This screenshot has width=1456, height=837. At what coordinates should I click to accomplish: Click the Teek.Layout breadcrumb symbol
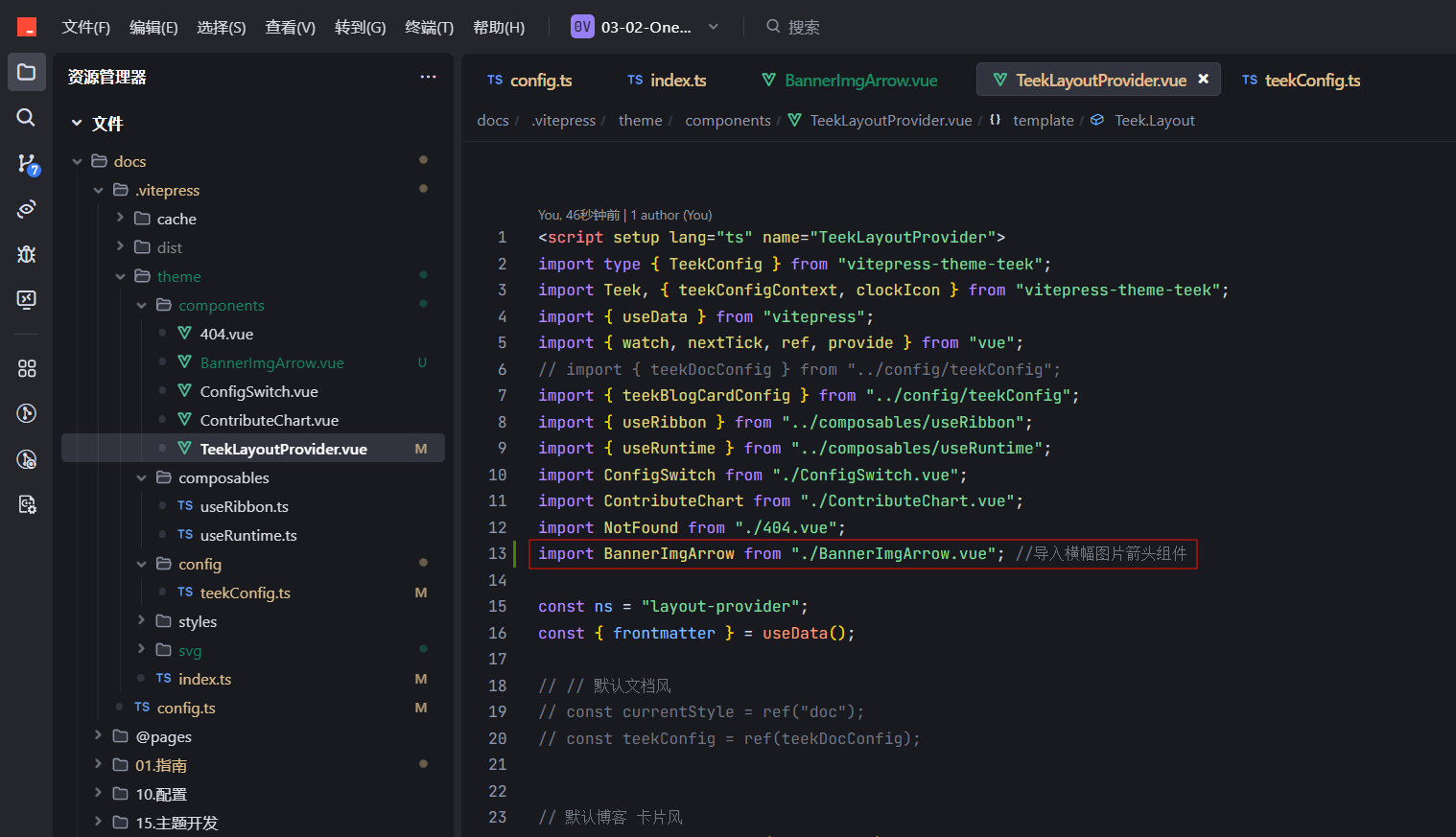(1155, 120)
